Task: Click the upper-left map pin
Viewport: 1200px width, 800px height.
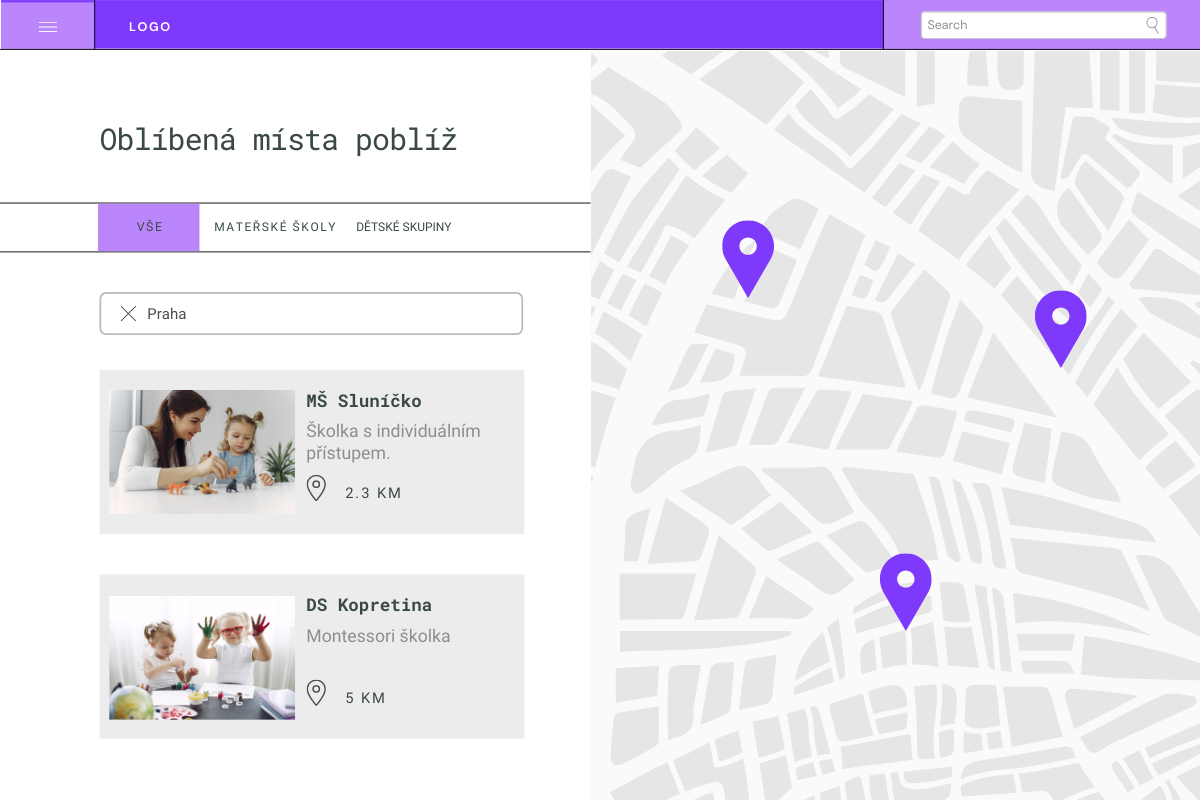Action: 748,251
